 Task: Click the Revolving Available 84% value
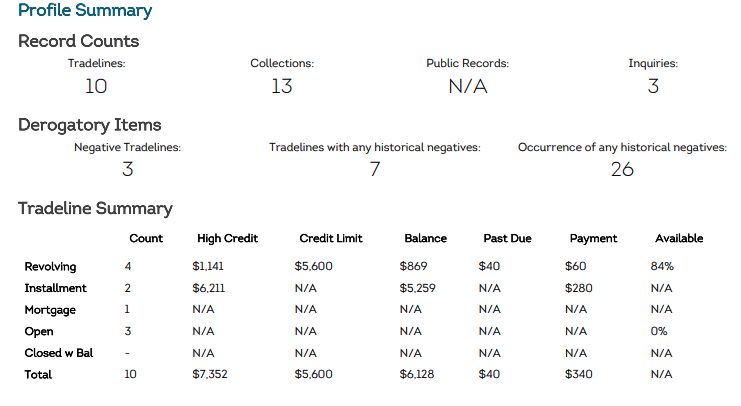click(662, 266)
